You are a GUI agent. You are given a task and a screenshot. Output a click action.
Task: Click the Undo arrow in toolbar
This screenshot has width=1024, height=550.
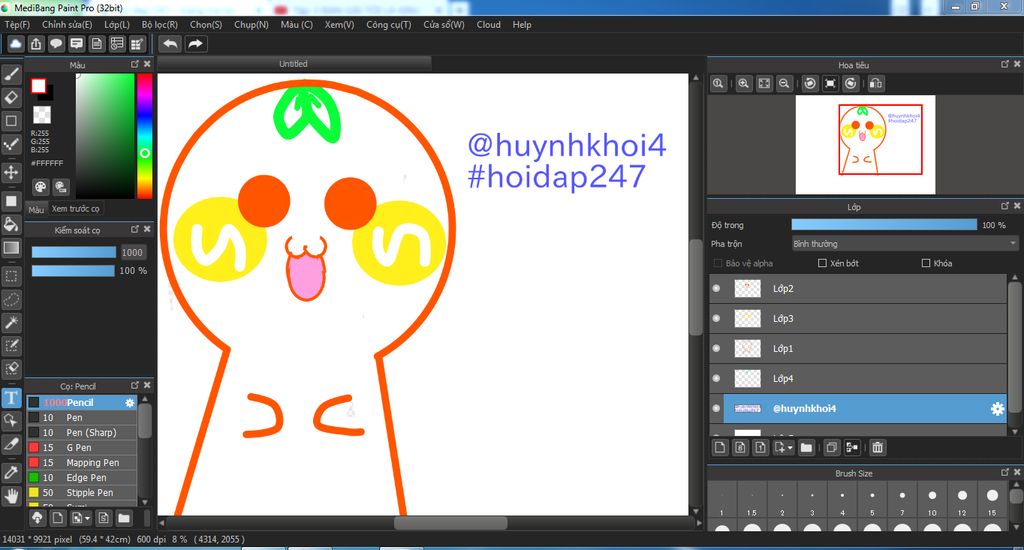point(170,44)
